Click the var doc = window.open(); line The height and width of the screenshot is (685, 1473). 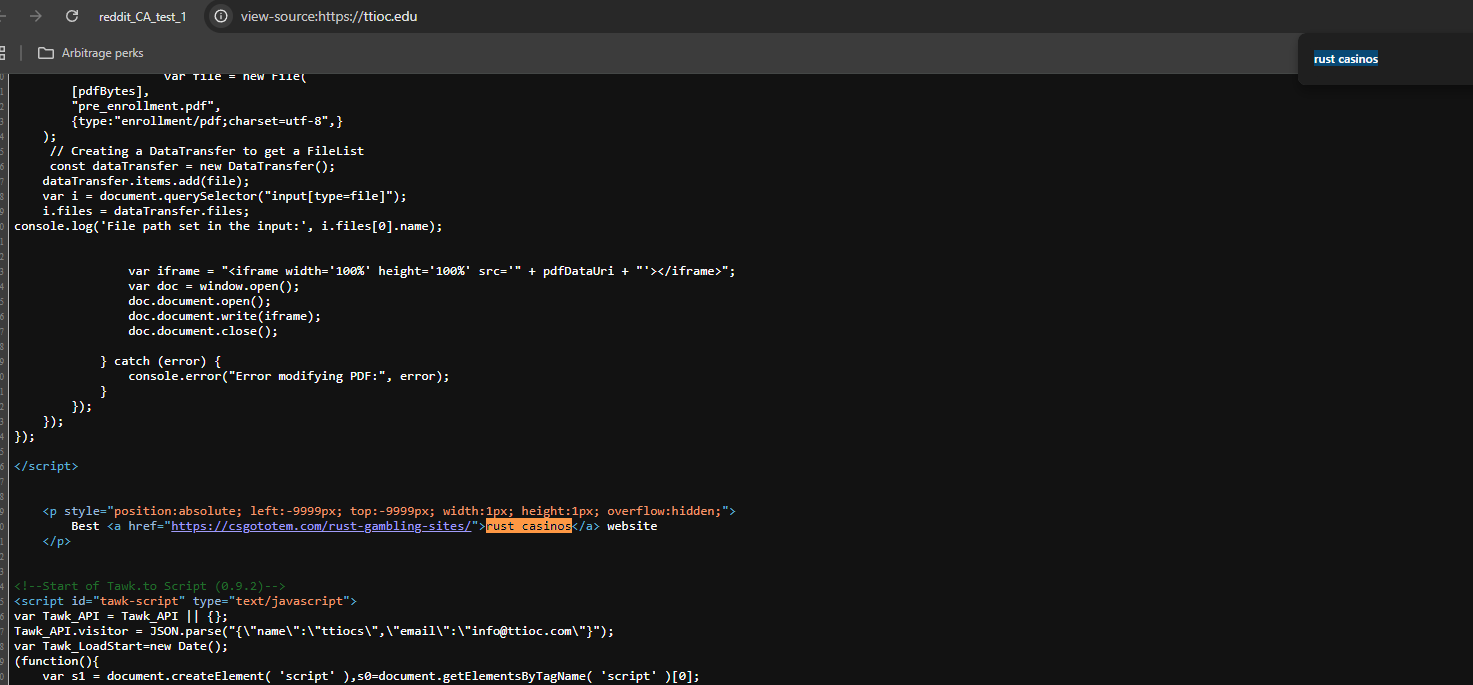coord(214,286)
